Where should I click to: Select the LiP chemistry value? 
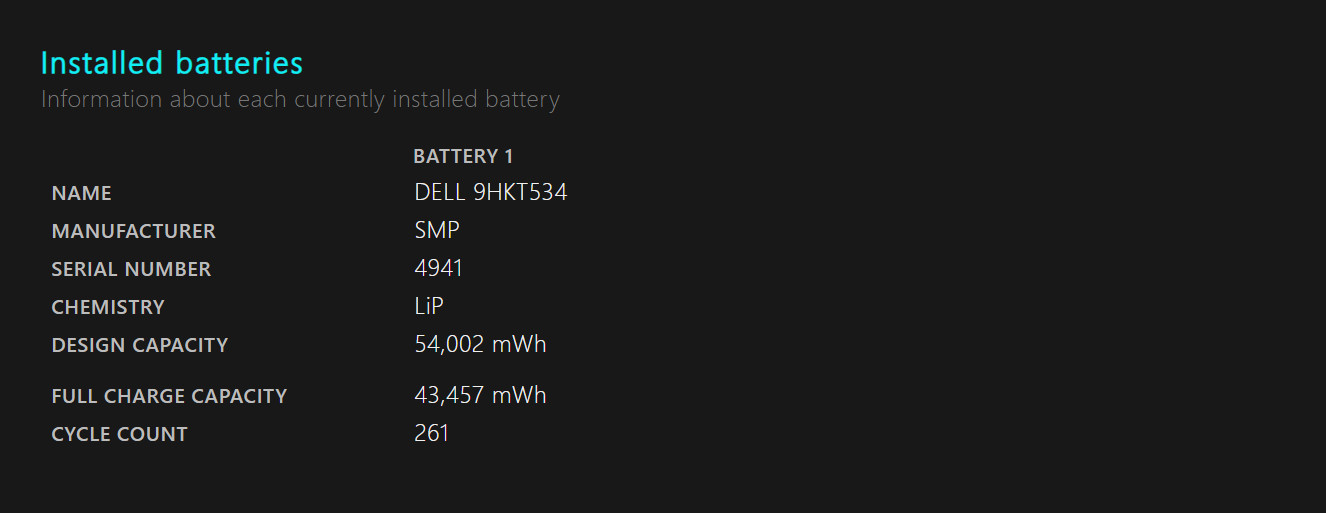429,306
